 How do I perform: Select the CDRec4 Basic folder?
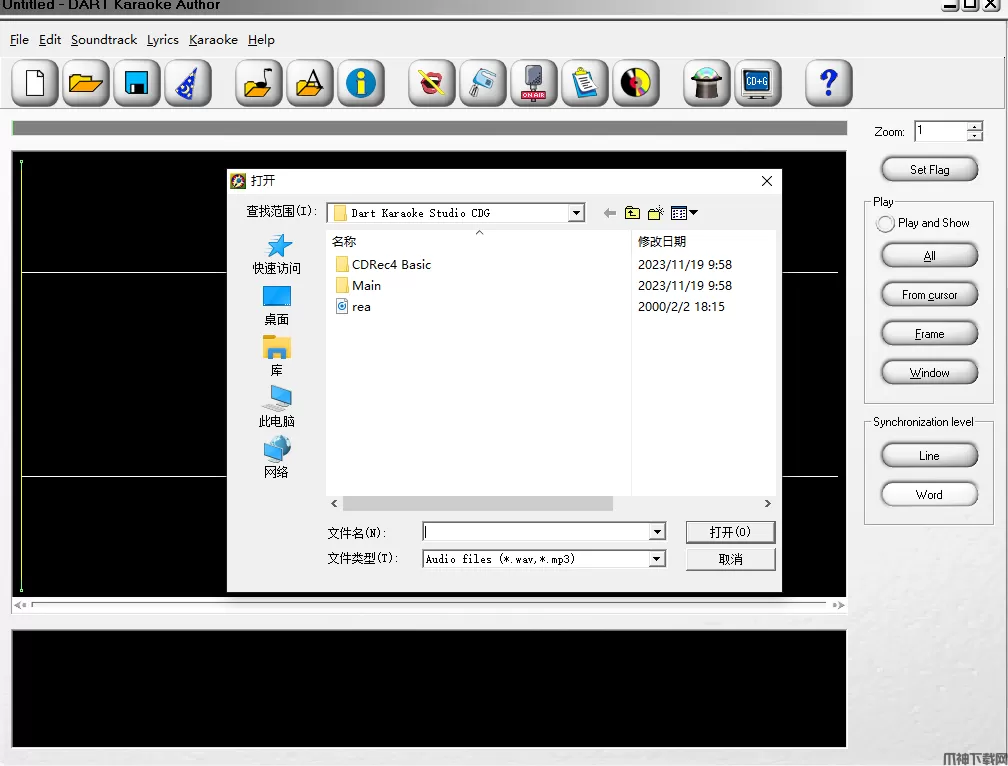tap(391, 265)
